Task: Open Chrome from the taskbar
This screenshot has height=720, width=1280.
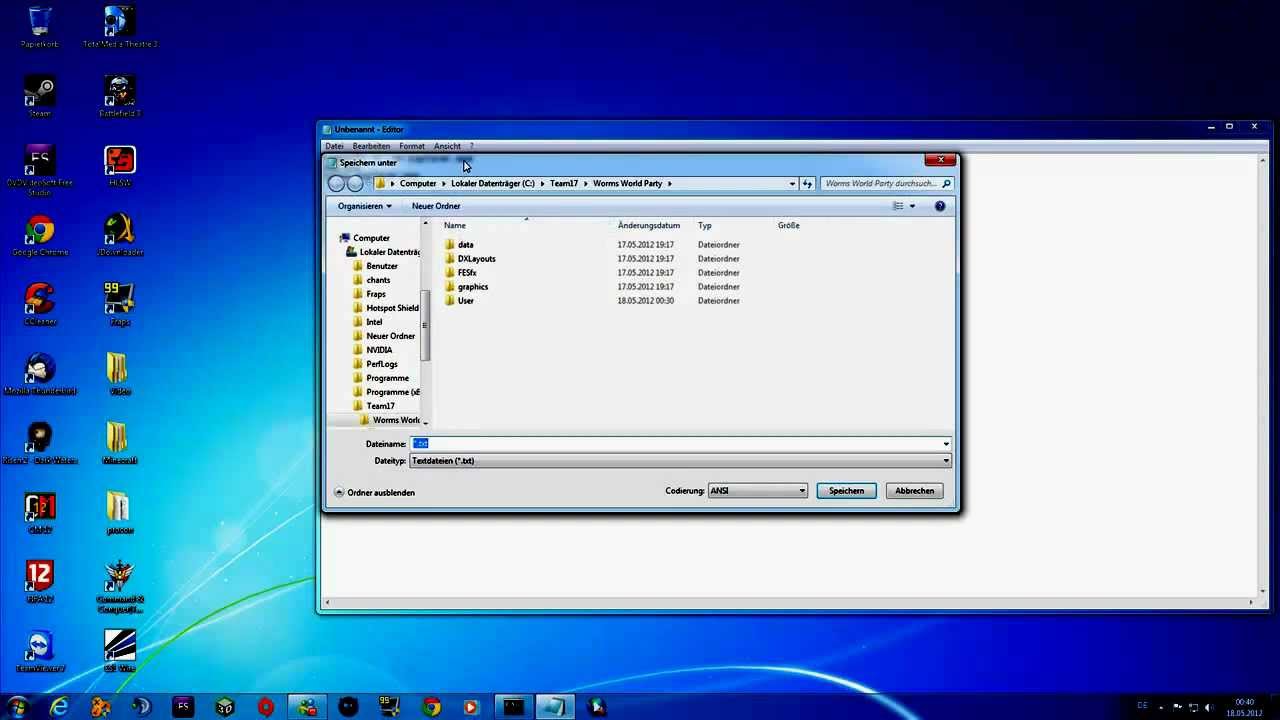Action: click(x=431, y=707)
